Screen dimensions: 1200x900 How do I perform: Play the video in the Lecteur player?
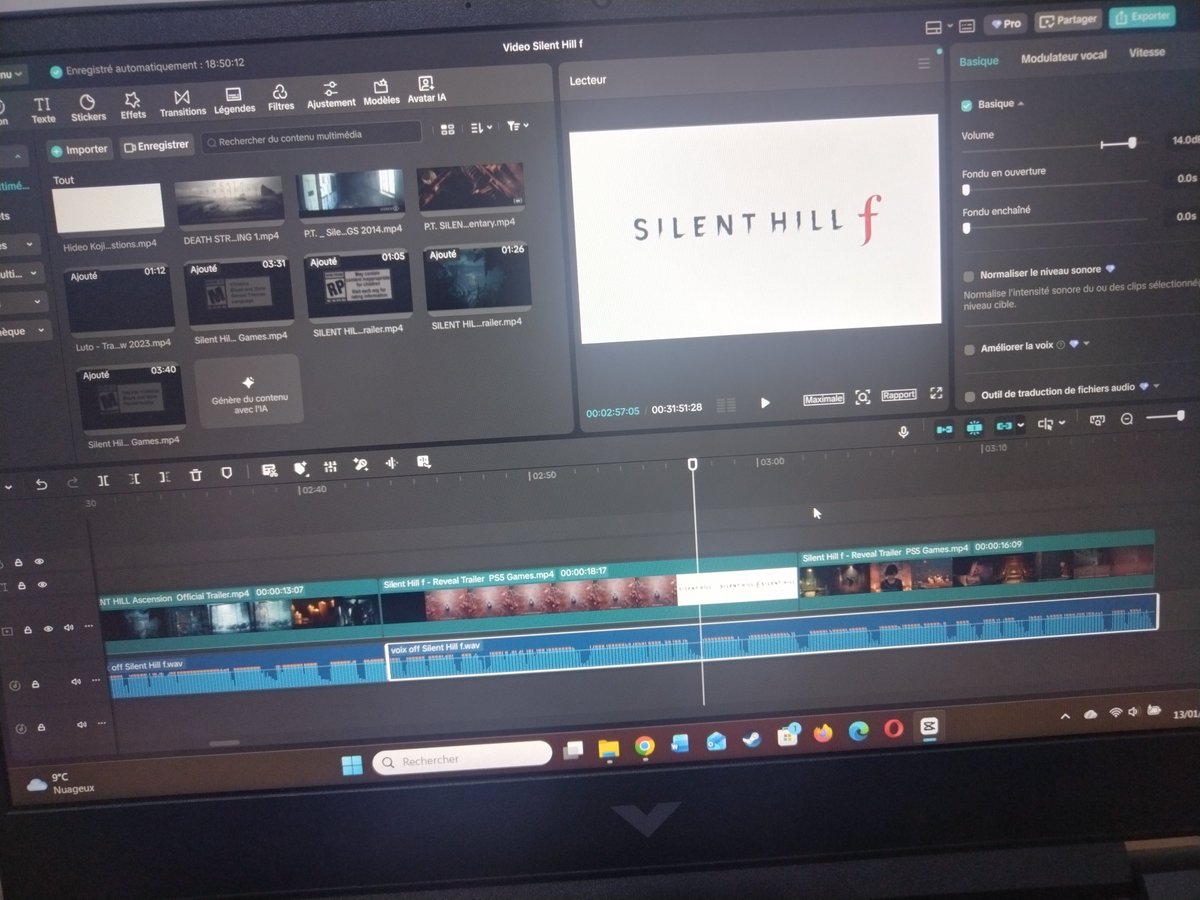coord(765,402)
